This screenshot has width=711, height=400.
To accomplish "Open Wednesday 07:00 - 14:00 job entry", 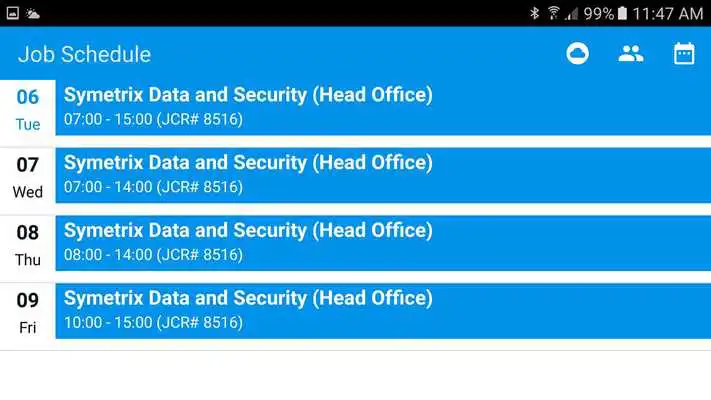I will [383, 175].
